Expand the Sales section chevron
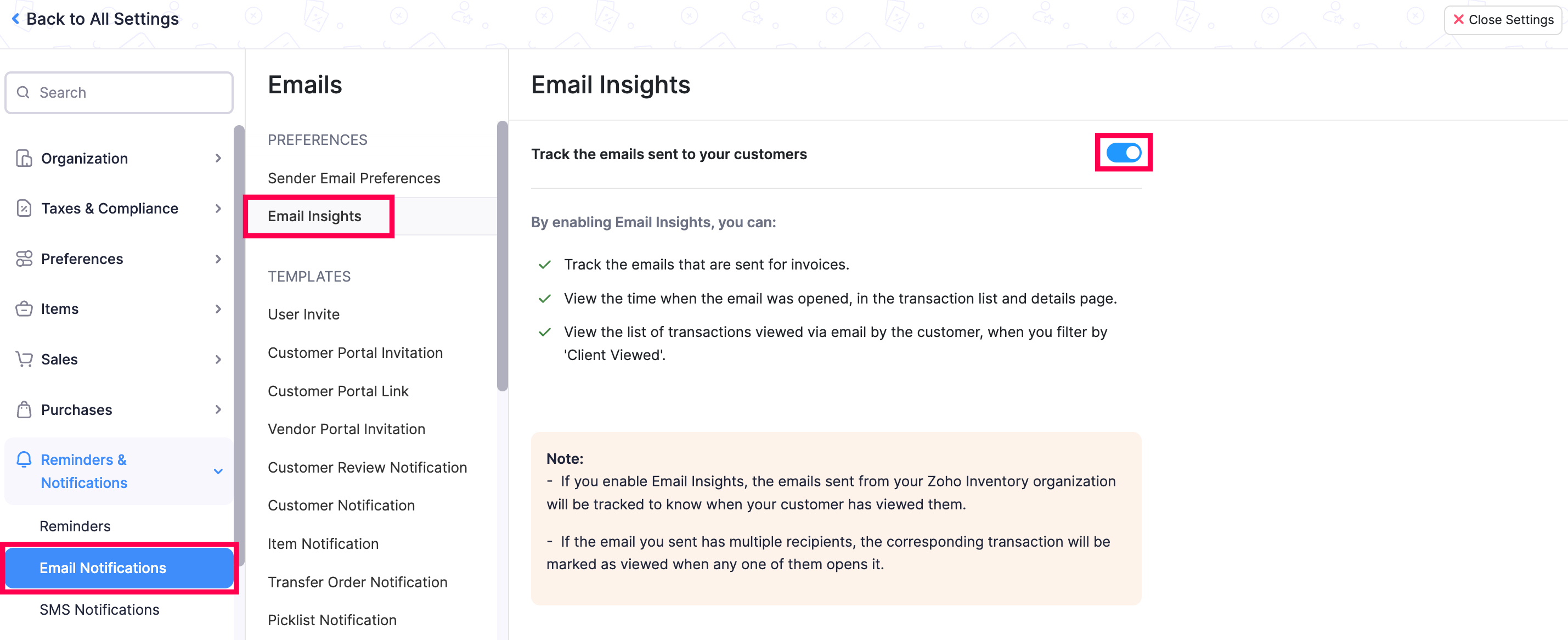The width and height of the screenshot is (1568, 640). click(x=218, y=360)
